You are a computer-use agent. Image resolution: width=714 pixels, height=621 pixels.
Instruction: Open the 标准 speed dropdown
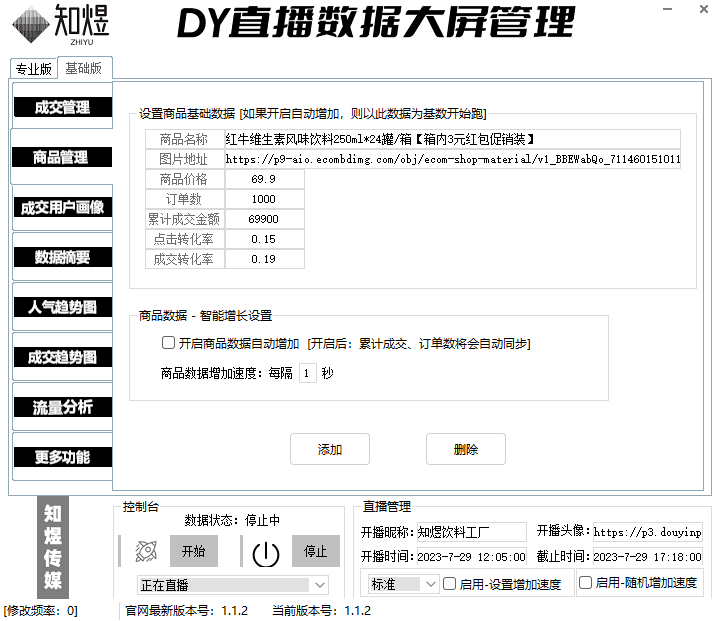403,584
